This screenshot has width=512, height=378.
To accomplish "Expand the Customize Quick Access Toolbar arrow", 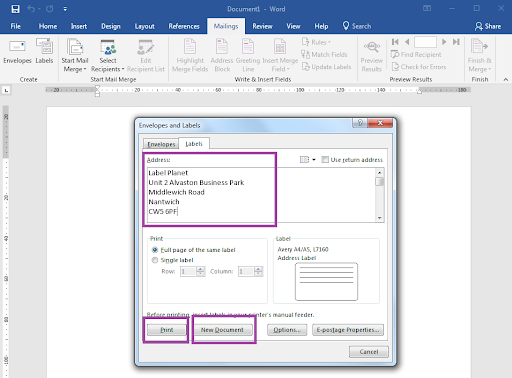I will click(65, 9).
